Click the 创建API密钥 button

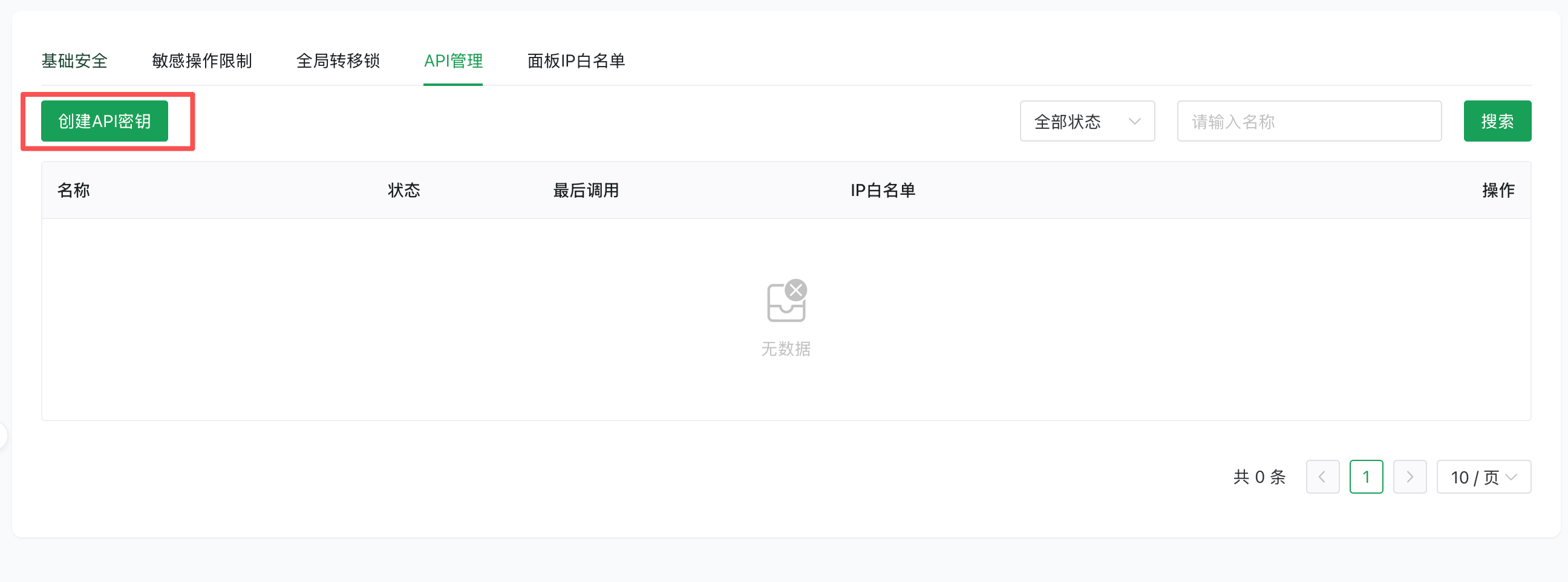click(105, 121)
